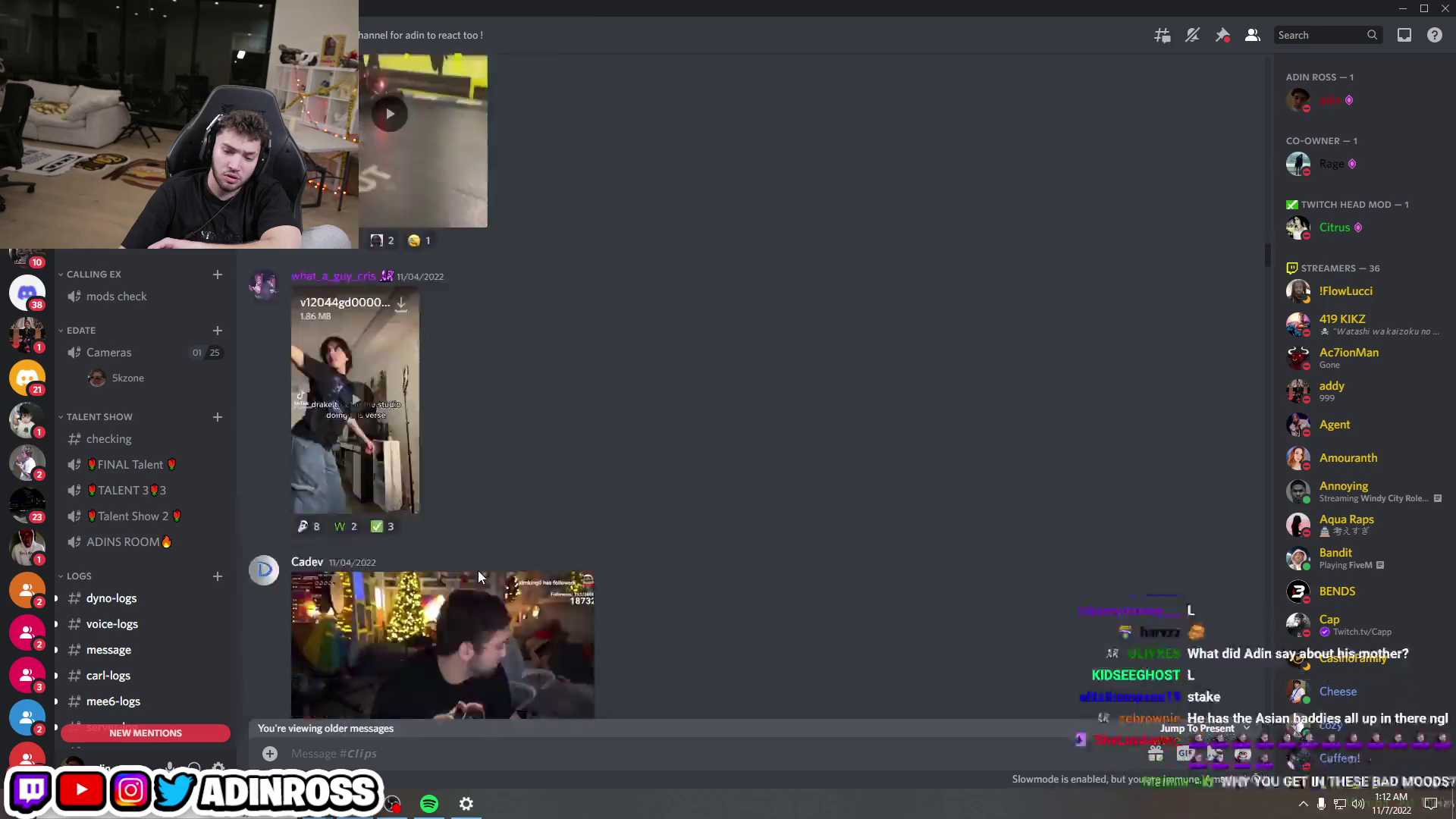Select member BENDS in member list
Image resolution: width=1456 pixels, height=819 pixels.
[x=1361, y=591]
